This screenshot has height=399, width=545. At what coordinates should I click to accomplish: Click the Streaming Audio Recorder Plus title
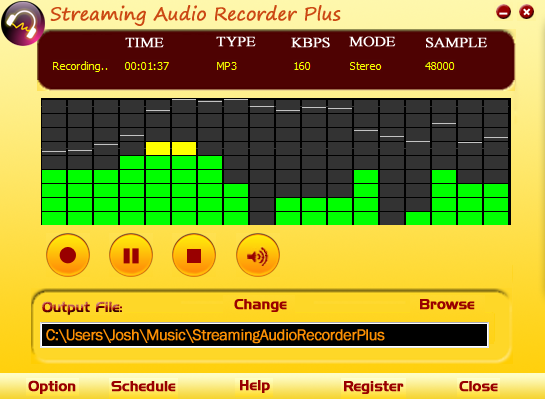click(195, 15)
